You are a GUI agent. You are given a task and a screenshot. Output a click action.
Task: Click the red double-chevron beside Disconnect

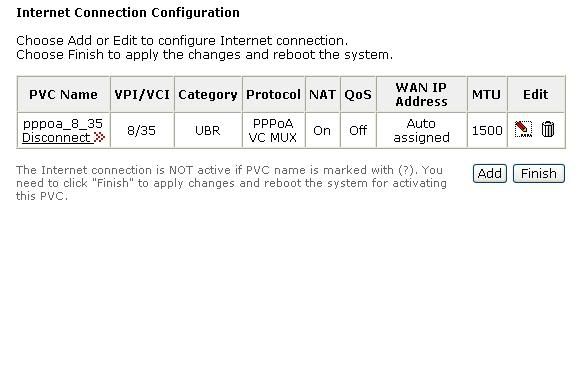tap(99, 137)
